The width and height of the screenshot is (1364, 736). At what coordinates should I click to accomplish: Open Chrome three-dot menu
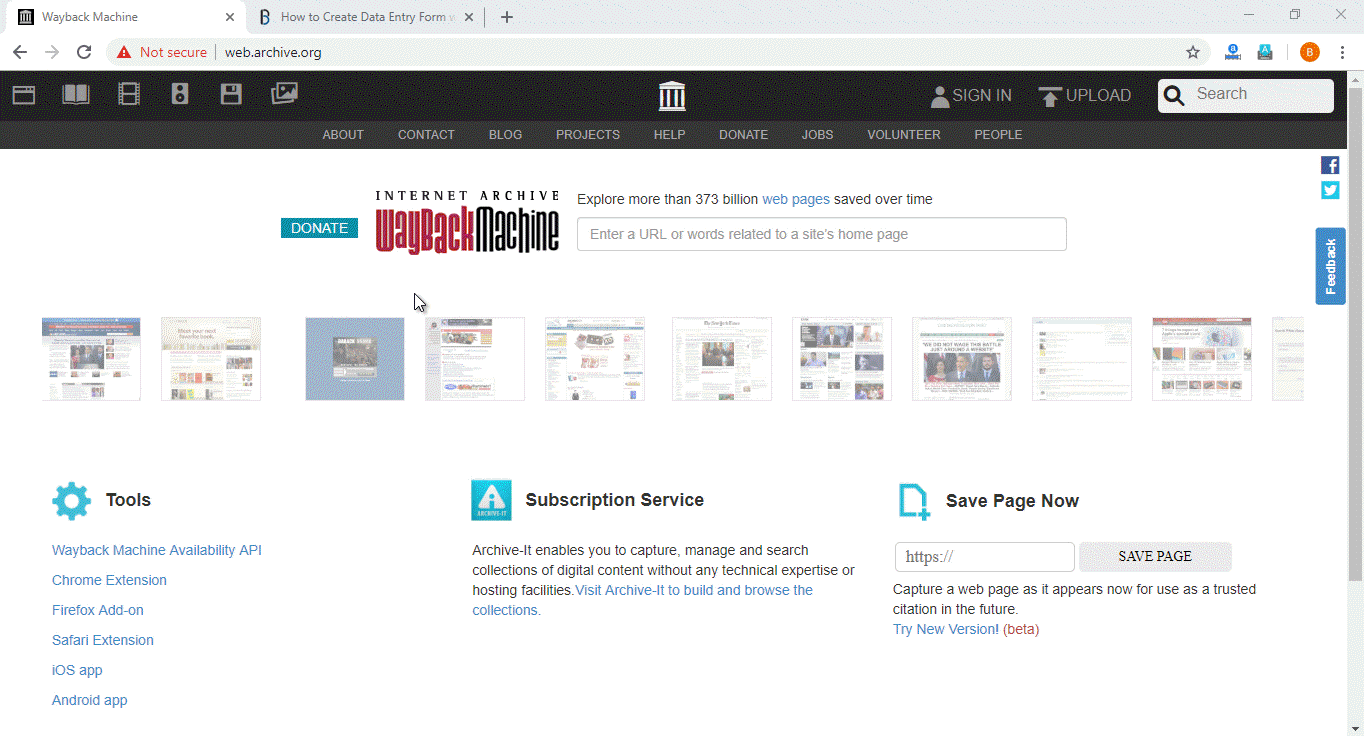pyautogui.click(x=1342, y=52)
